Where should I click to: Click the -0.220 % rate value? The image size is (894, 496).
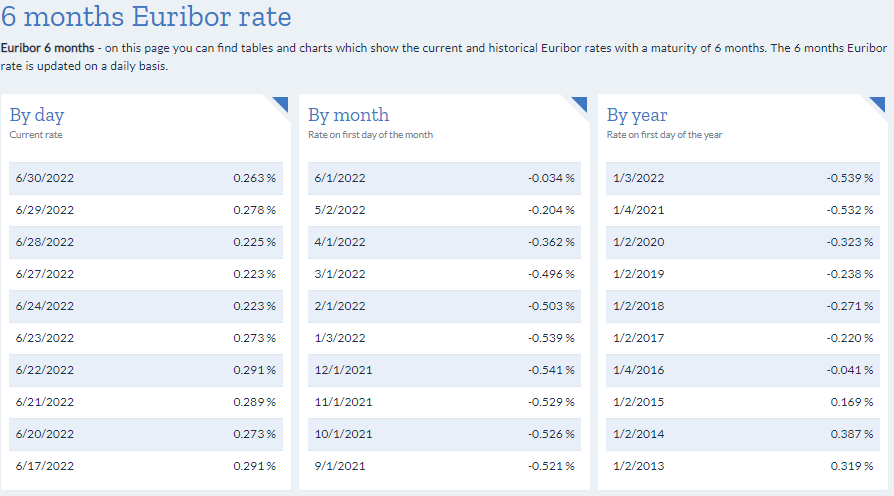tap(850, 338)
